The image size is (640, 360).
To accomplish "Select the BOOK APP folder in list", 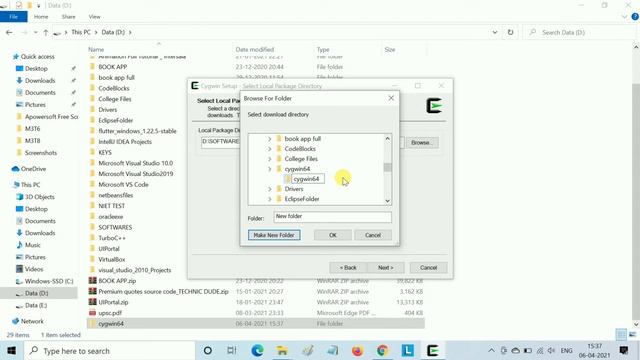I will tap(112, 67).
